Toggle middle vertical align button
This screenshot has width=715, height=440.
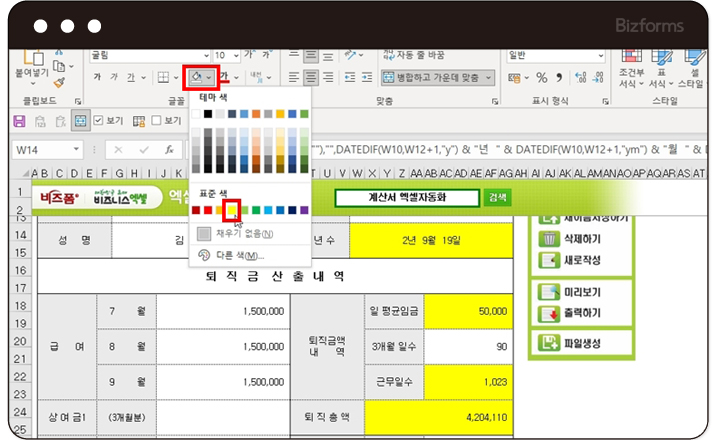(x=311, y=55)
